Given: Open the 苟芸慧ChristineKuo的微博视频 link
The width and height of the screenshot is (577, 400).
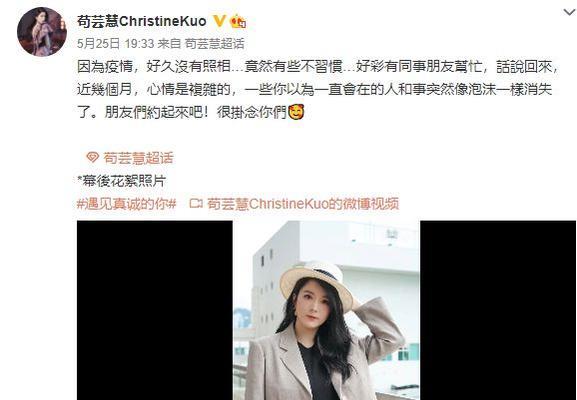Looking at the screenshot, I should [303, 203].
